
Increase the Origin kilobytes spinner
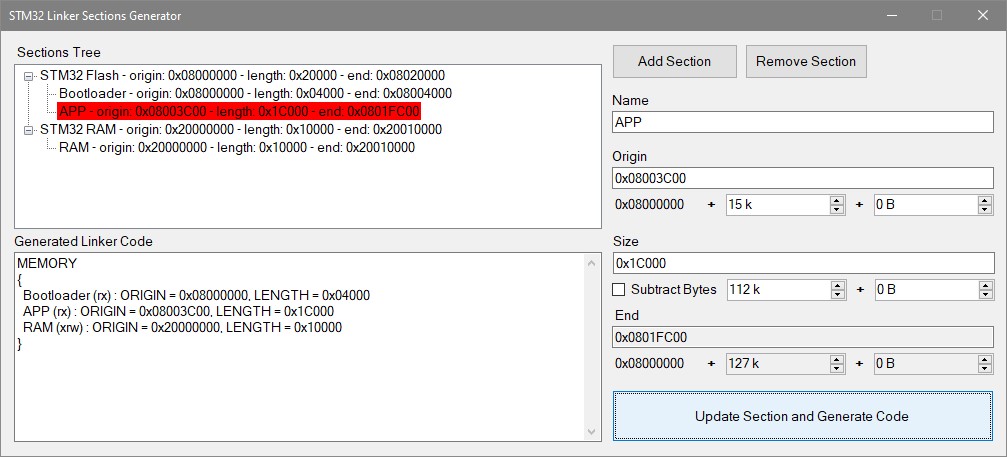pyautogui.click(x=837, y=200)
